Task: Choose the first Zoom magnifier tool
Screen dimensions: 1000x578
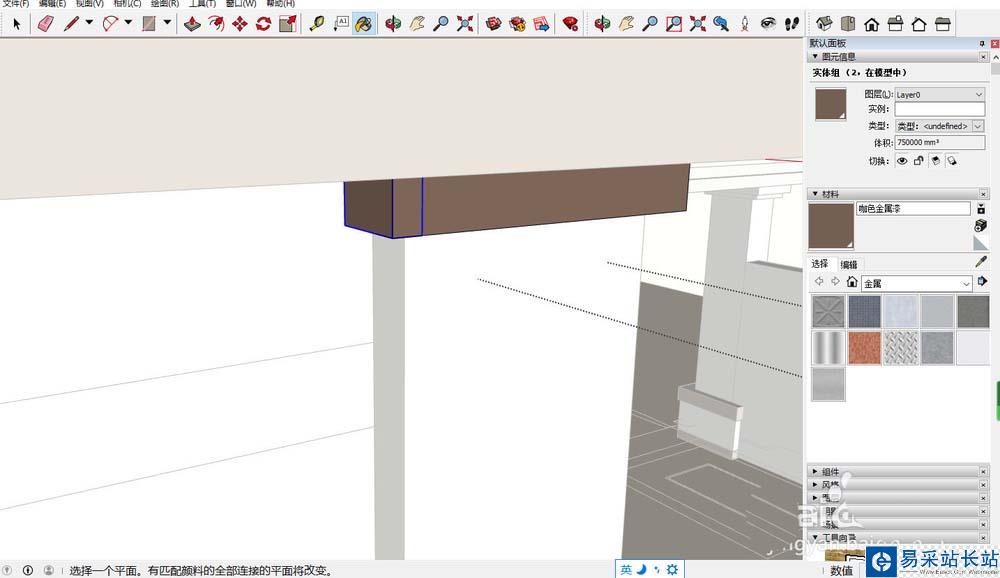Action: coord(441,24)
